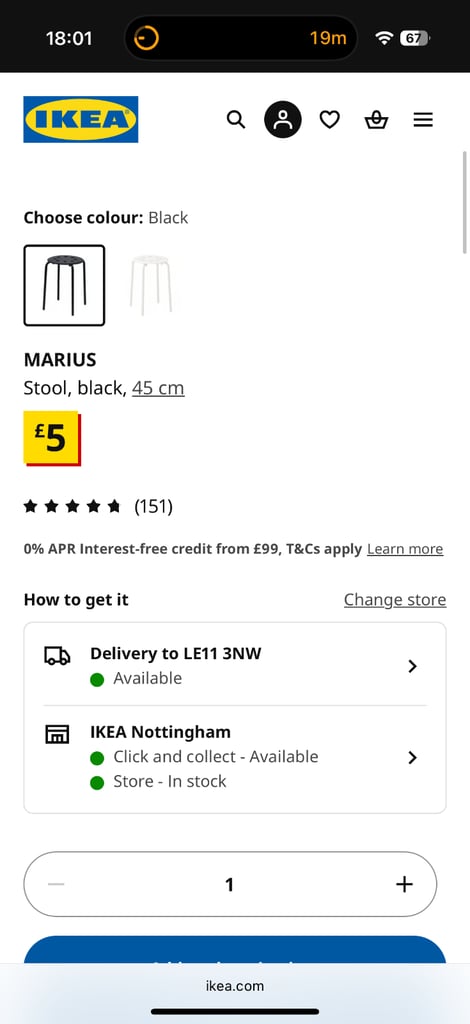470x1024 pixels.
Task: Go to IKEA home via logo
Action: [81, 119]
